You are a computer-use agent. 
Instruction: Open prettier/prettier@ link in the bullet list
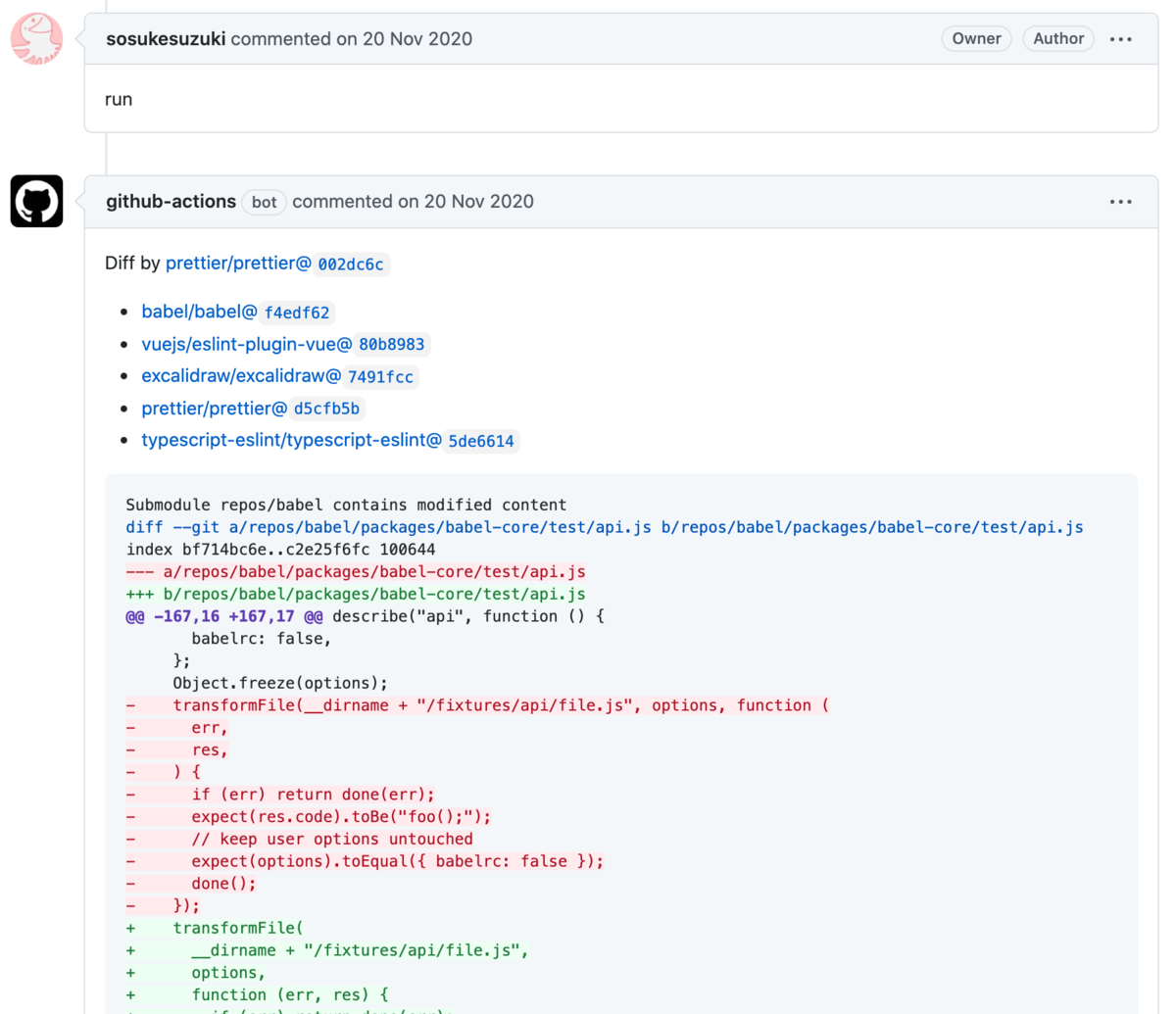214,409
